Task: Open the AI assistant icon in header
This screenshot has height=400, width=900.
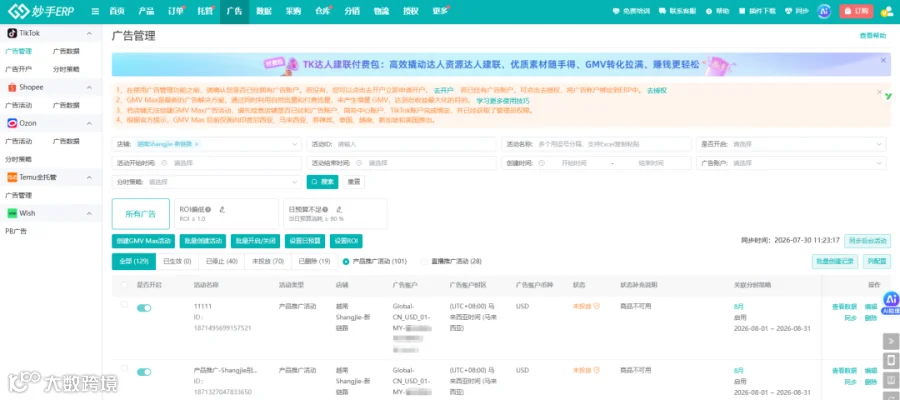Action: [x=824, y=11]
